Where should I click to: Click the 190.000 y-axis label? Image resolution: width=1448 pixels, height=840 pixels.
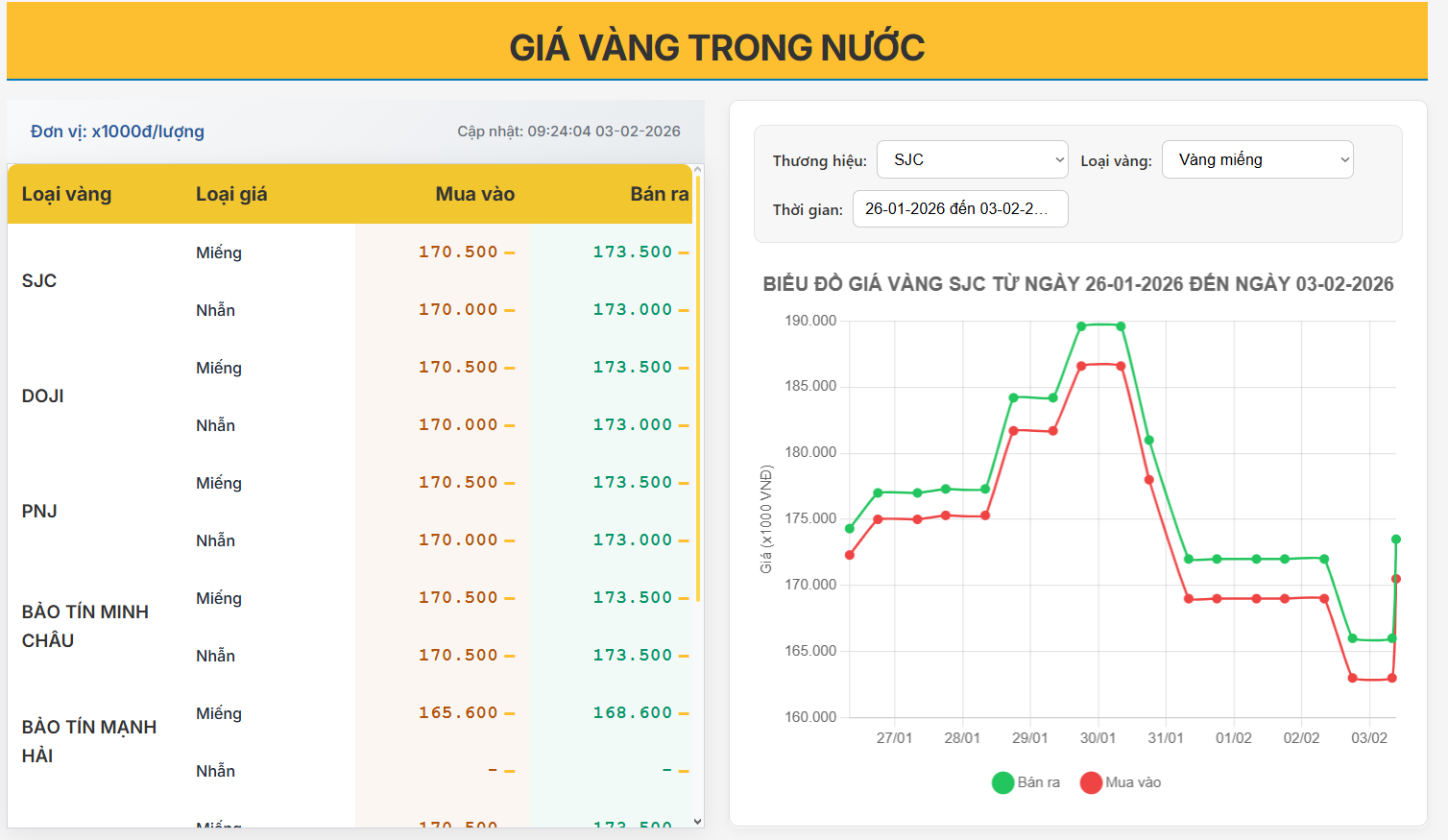(810, 321)
